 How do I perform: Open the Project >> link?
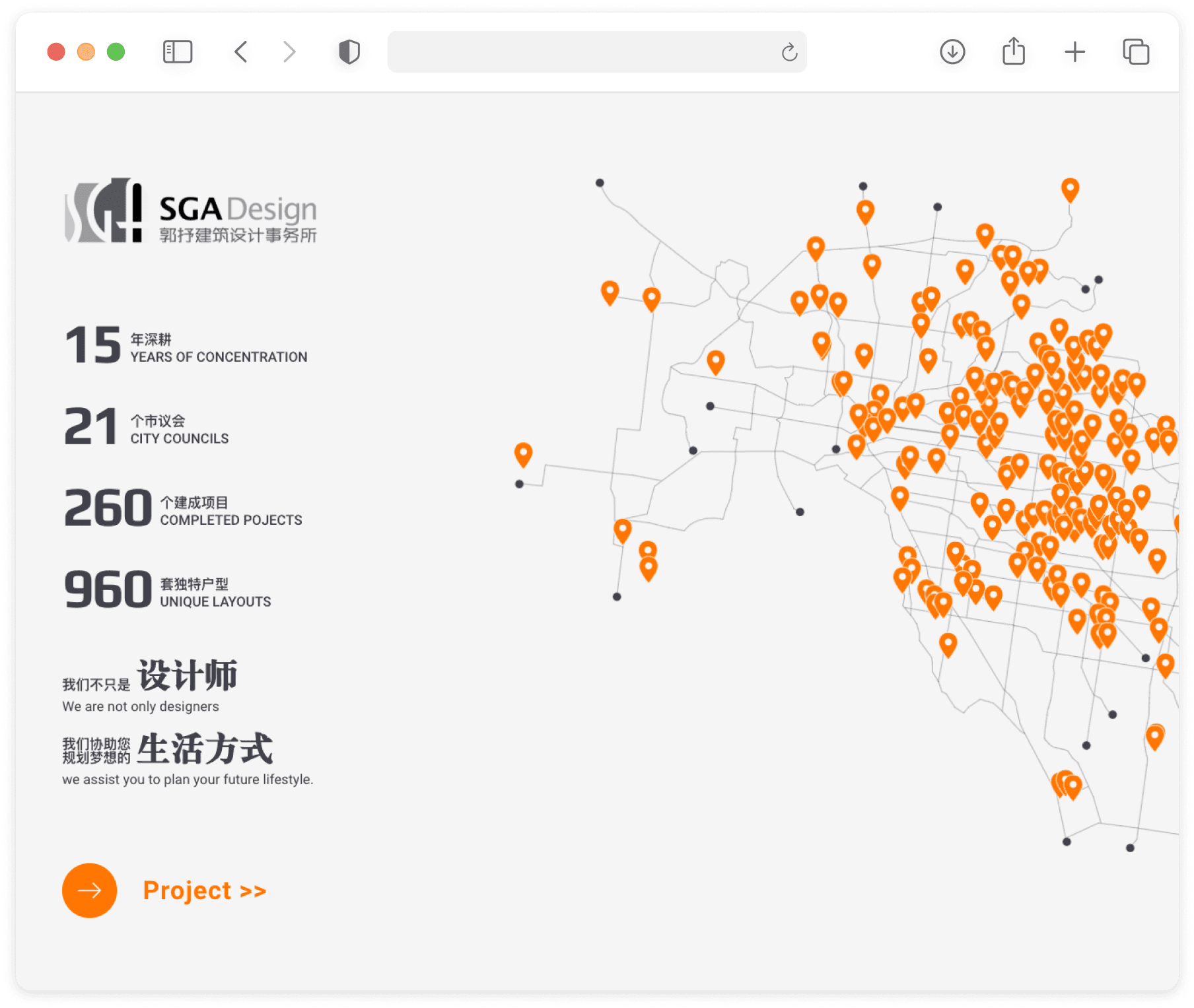pos(205,890)
